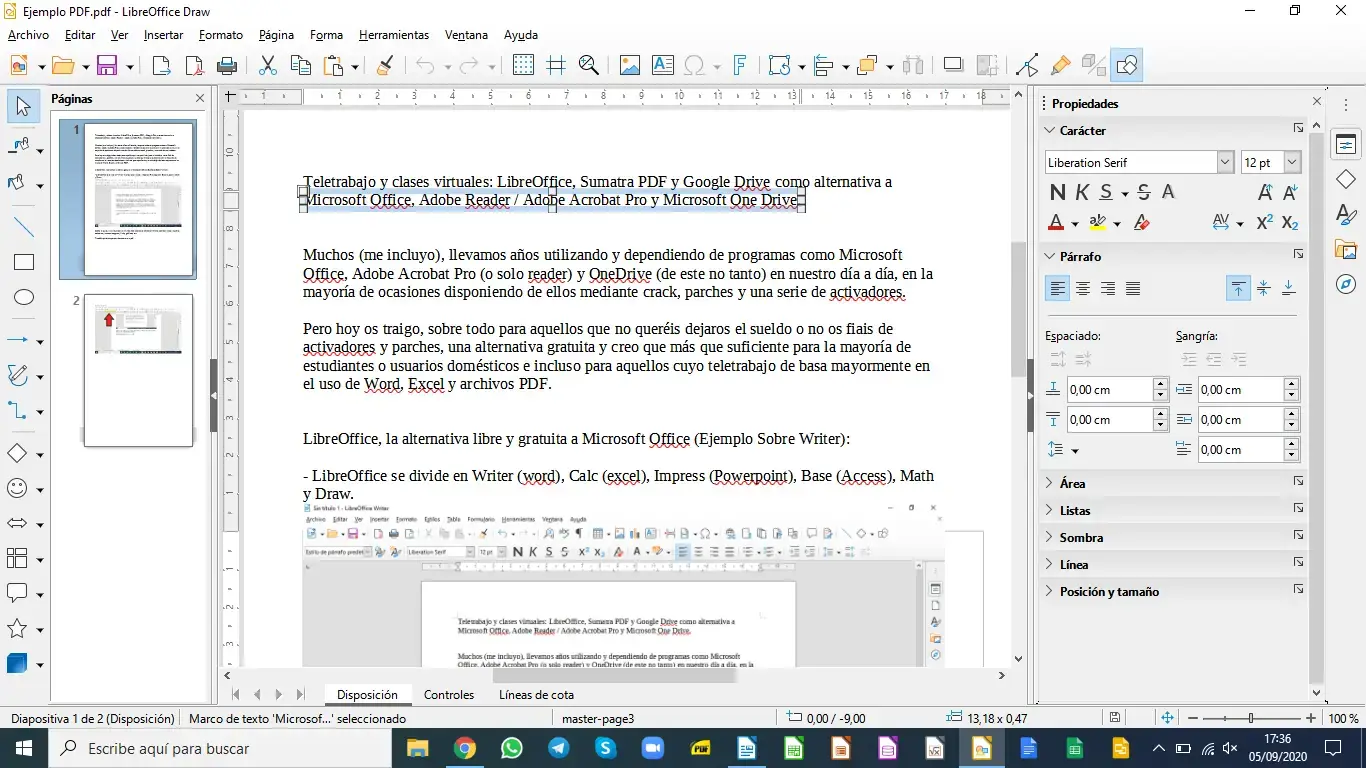
Task: Switch to Líneas de cota tab
Action: click(536, 694)
